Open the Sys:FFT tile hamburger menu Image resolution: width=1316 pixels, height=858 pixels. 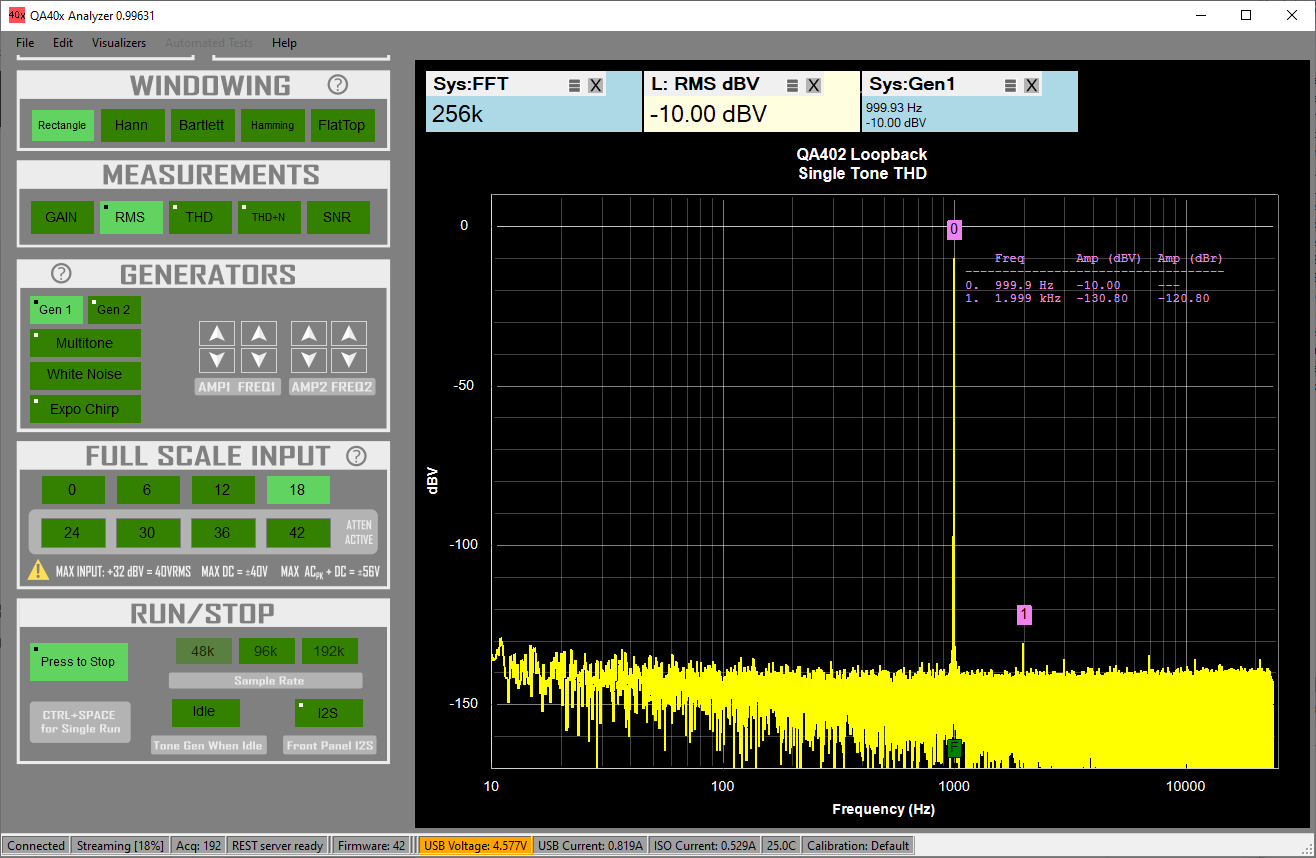click(574, 86)
